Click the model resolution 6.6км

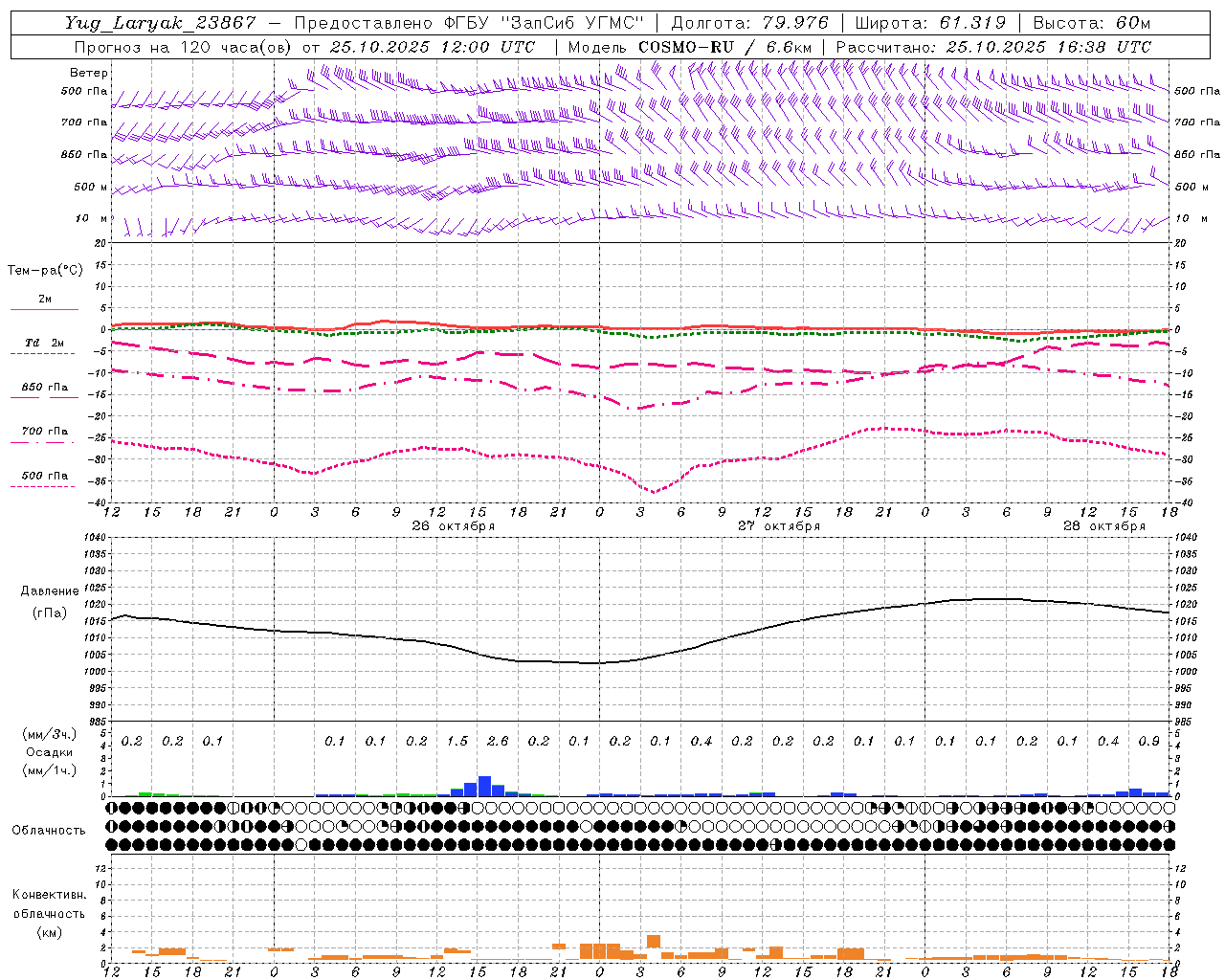[789, 47]
